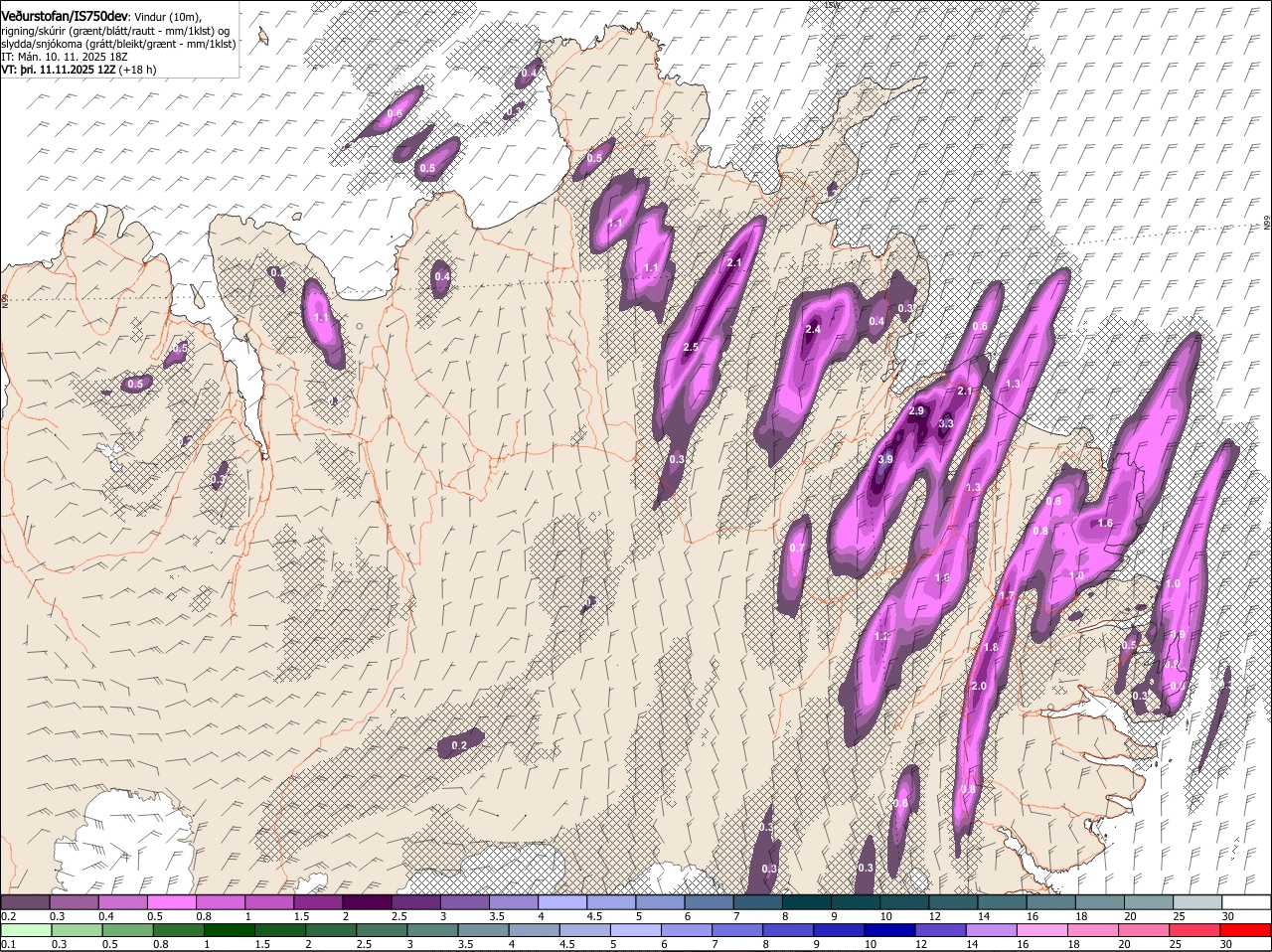Image resolution: width=1272 pixels, height=952 pixels.
Task: Select lower scale pink swatch 18 to 20
Action: [x=1095, y=930]
